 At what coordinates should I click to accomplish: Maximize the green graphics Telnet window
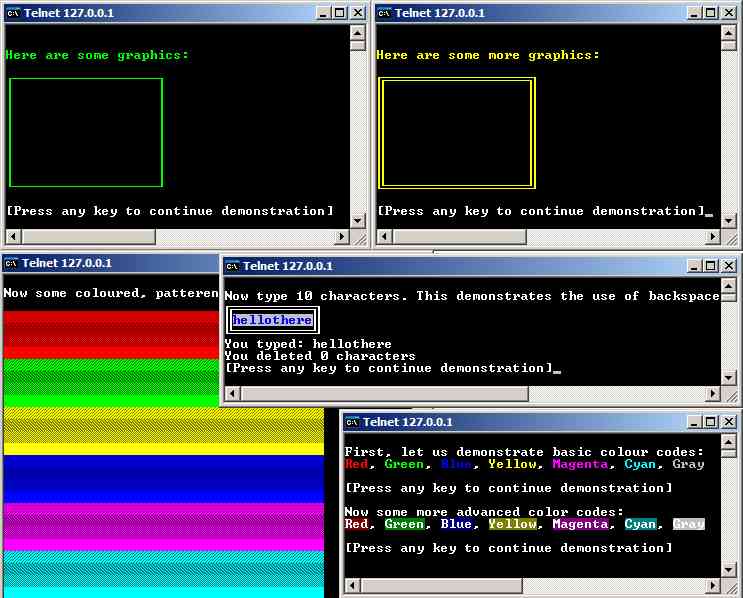pos(339,13)
